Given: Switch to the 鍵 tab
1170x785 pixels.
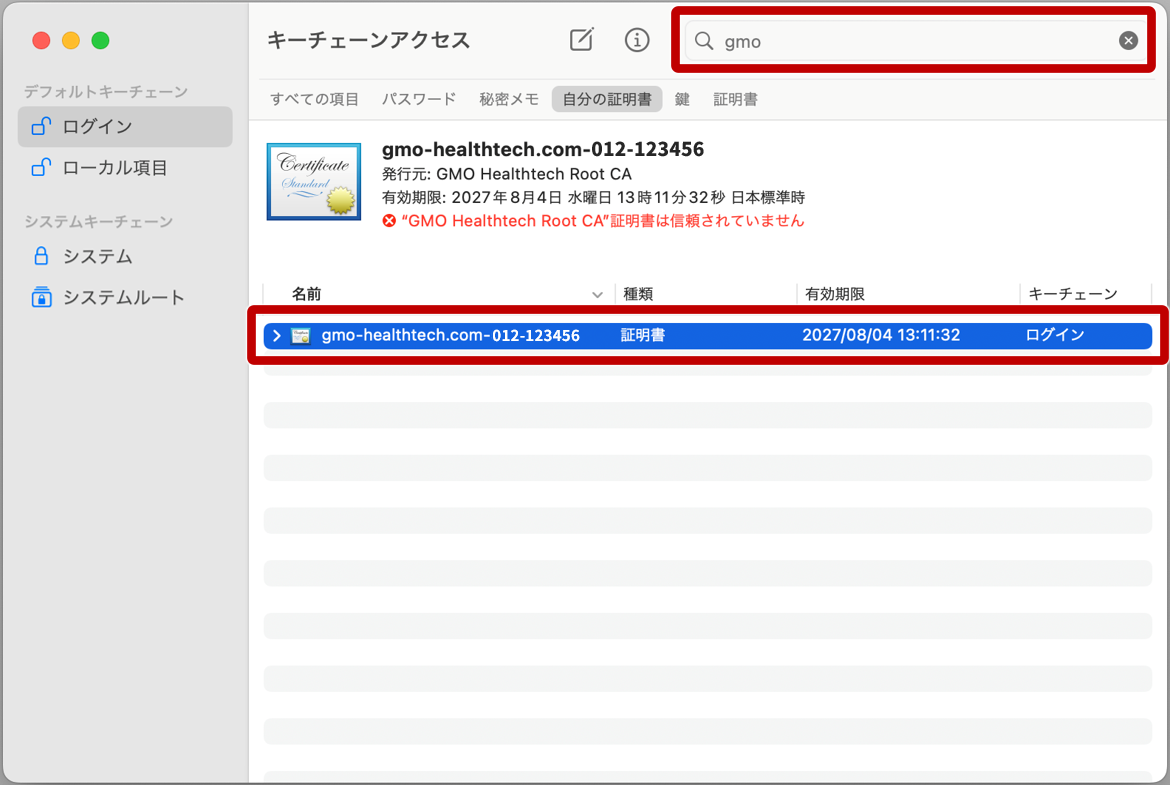Looking at the screenshot, I should [682, 99].
